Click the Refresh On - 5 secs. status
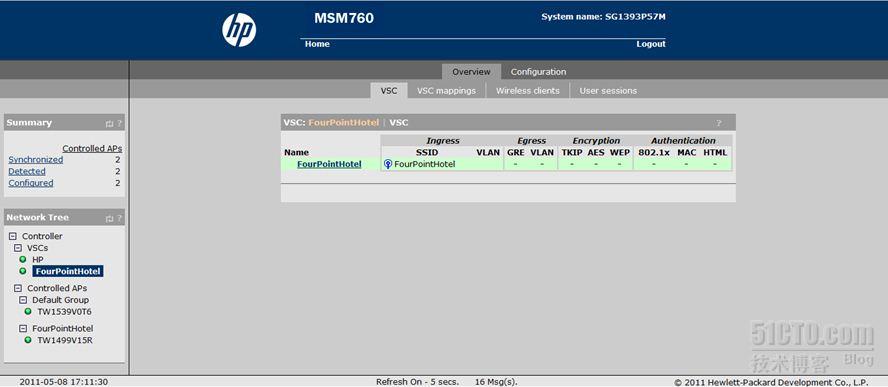 tap(417, 382)
